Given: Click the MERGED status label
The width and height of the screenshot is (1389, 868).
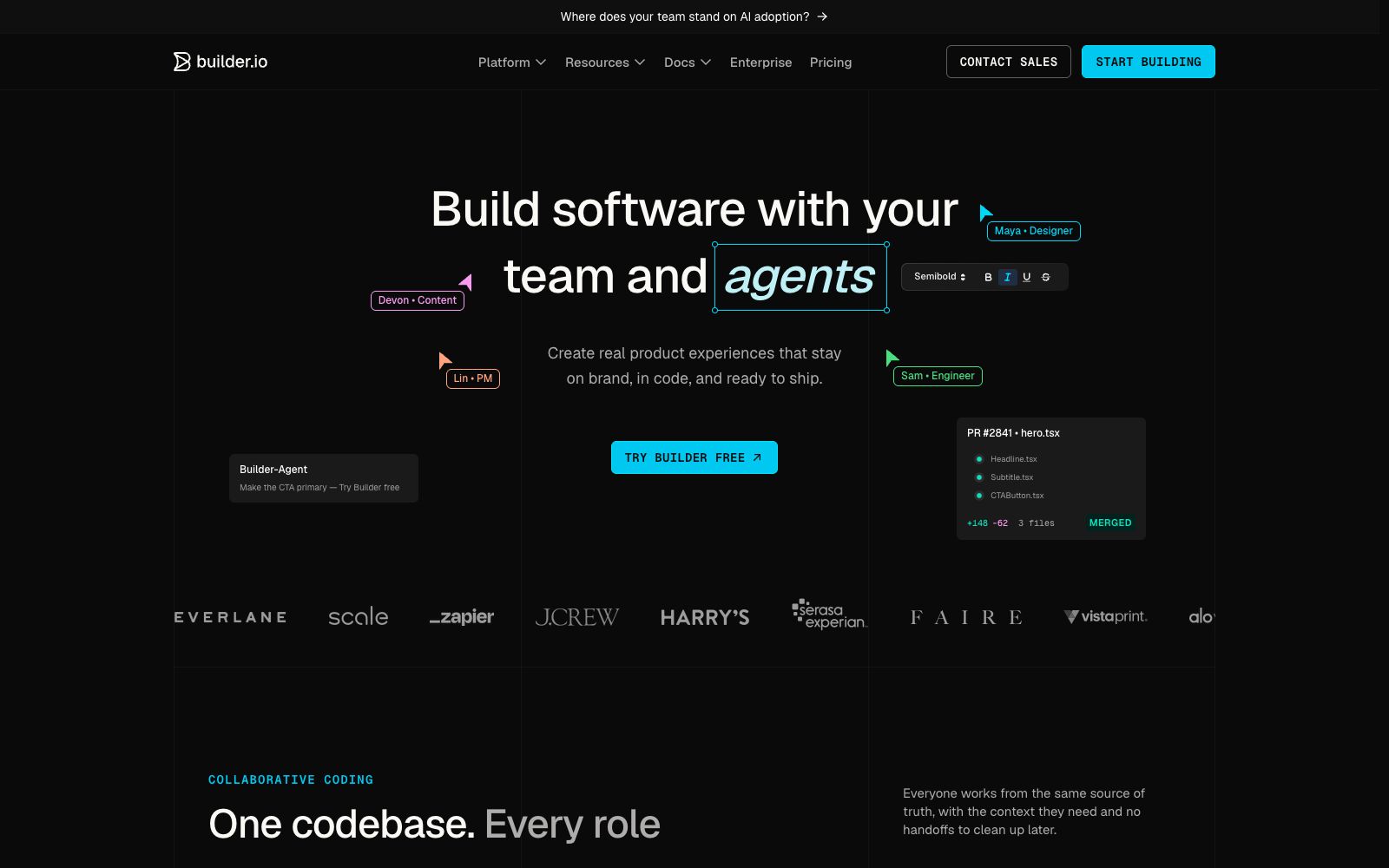Looking at the screenshot, I should pos(1110,523).
